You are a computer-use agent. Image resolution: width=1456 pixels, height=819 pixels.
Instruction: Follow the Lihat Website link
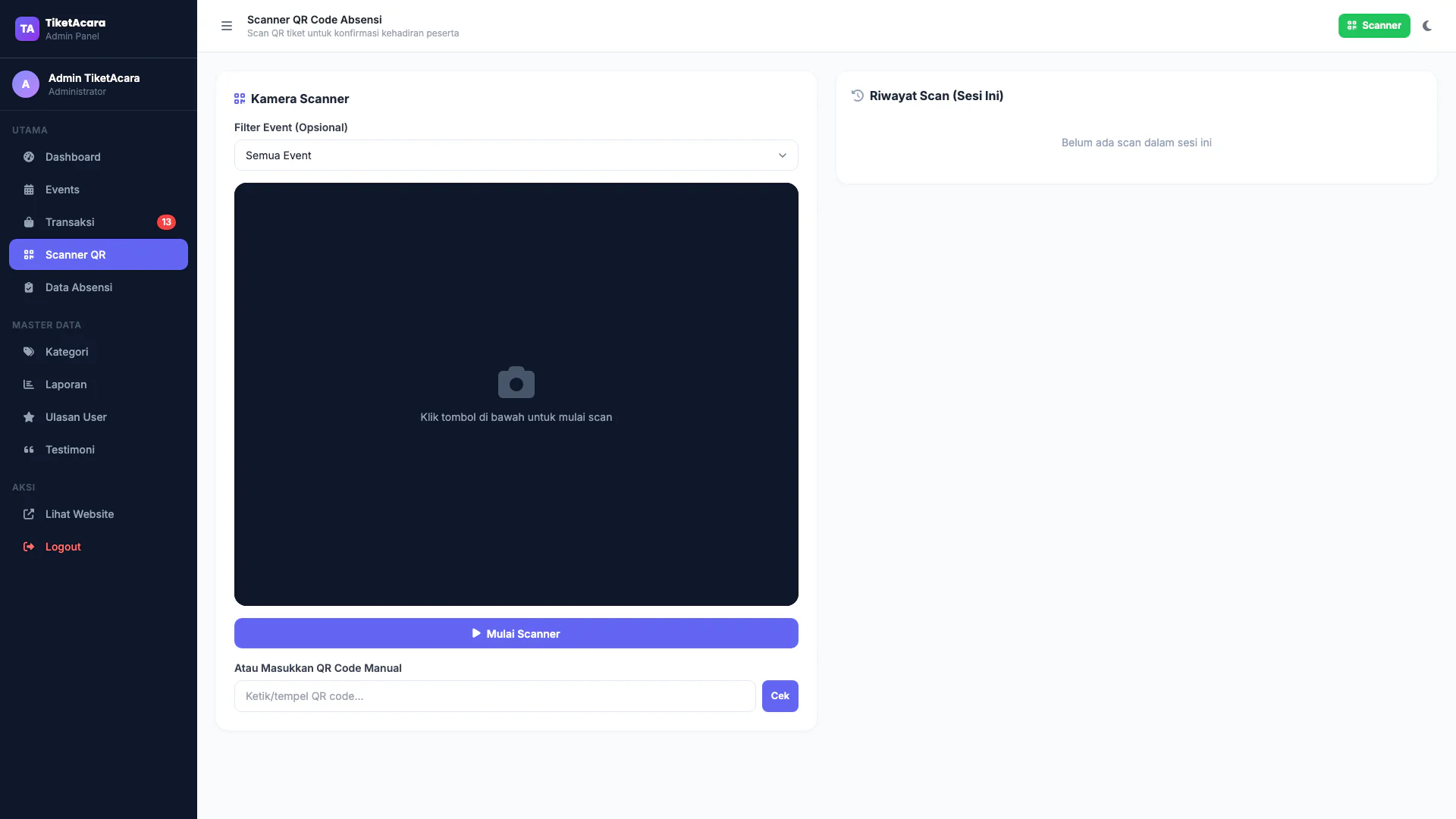99,514
